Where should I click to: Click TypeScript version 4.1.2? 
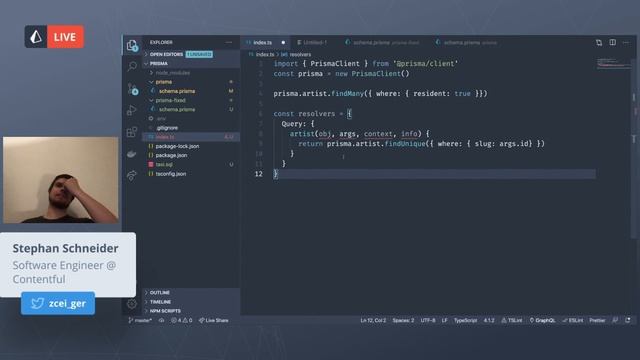489,320
